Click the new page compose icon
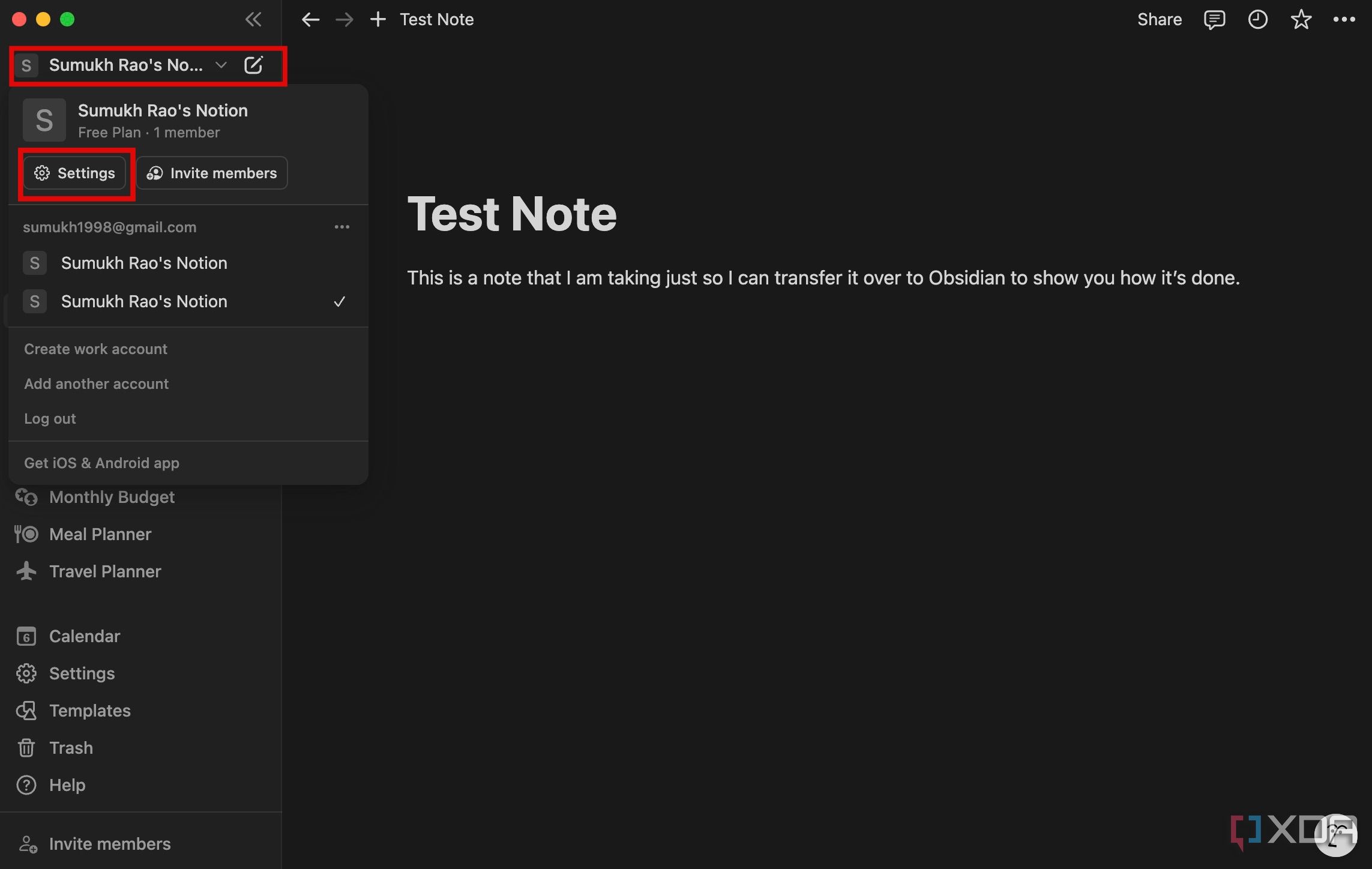This screenshot has height=869, width=1372. tap(254, 65)
